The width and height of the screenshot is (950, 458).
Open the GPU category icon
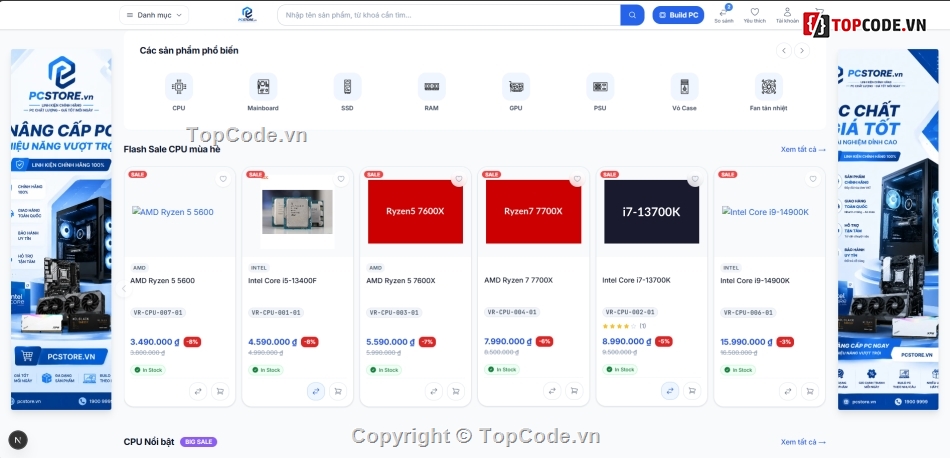click(x=516, y=87)
